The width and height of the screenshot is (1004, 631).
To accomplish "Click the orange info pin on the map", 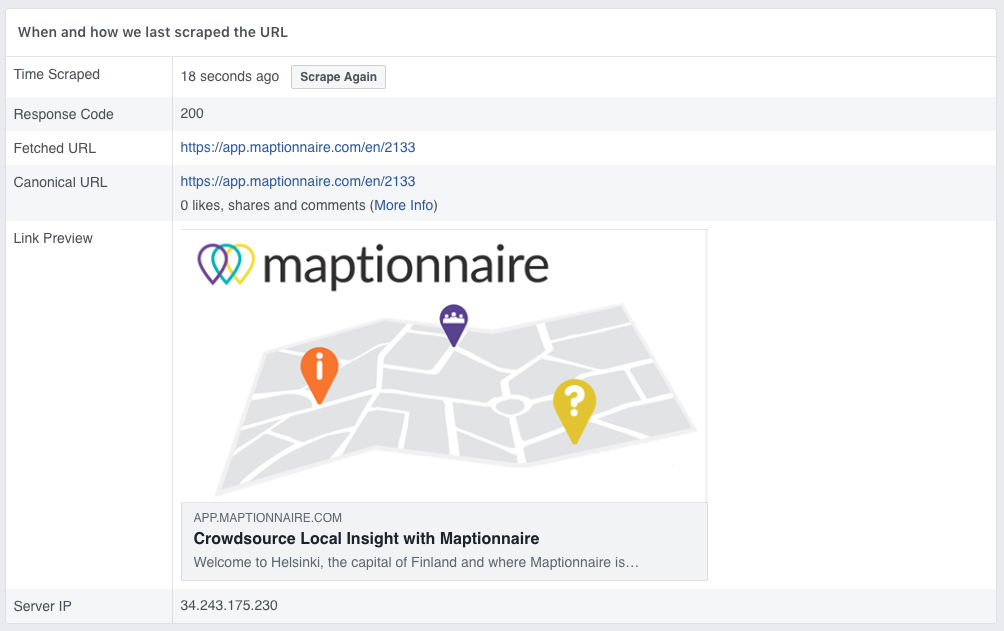I will click(319, 375).
